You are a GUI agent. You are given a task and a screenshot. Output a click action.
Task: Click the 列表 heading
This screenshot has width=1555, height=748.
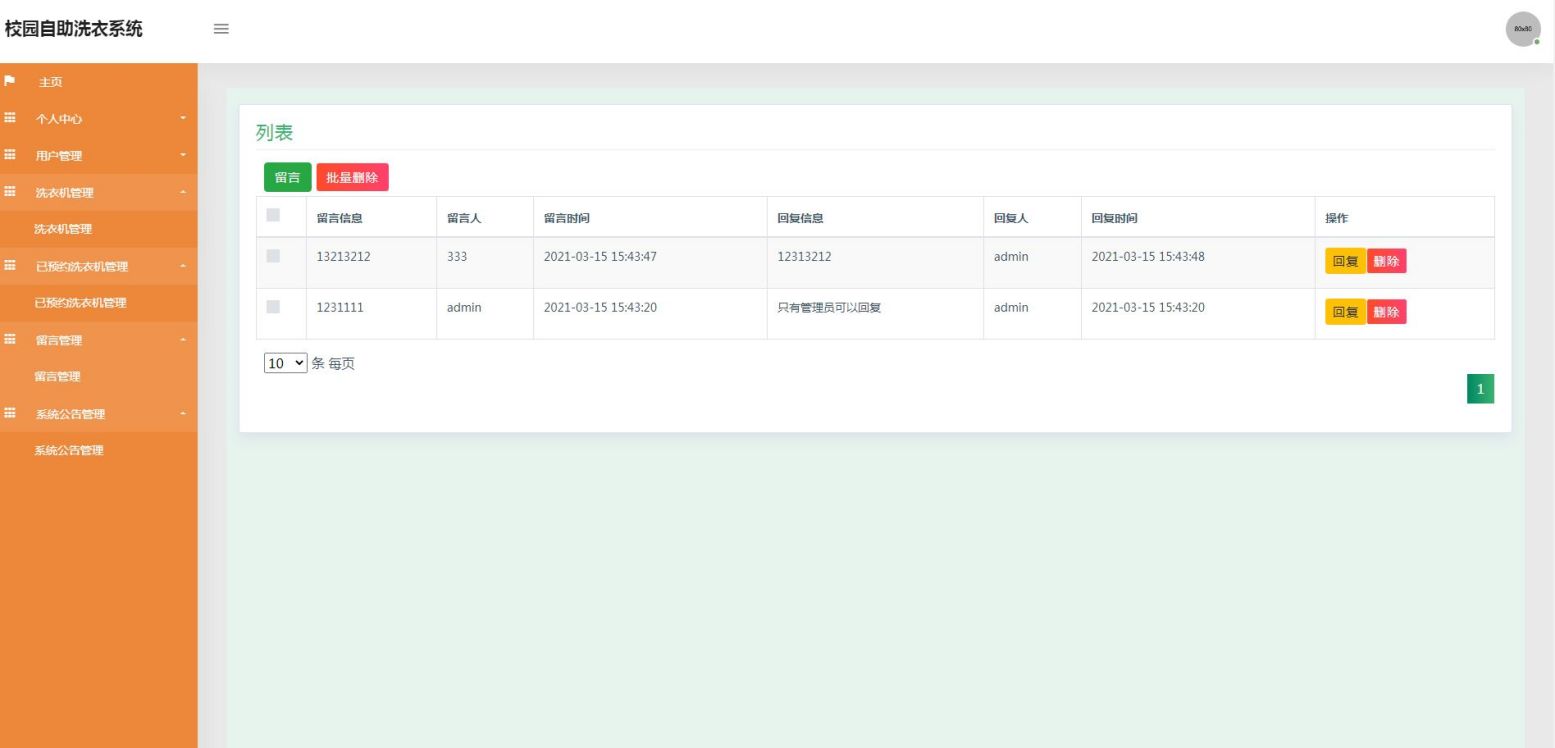point(274,133)
